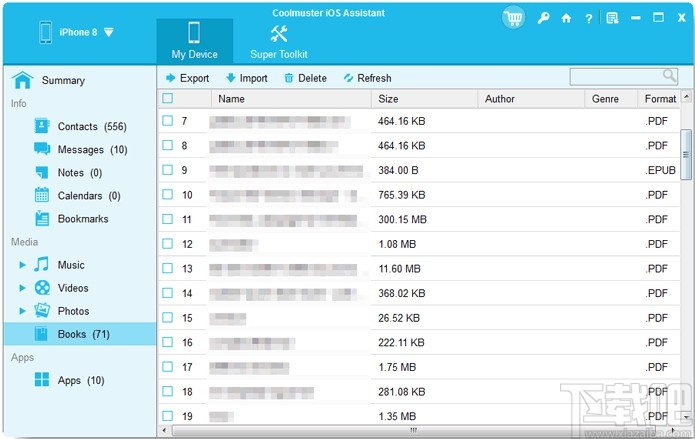
Task: Open Apps (10) category
Action: pos(80,380)
